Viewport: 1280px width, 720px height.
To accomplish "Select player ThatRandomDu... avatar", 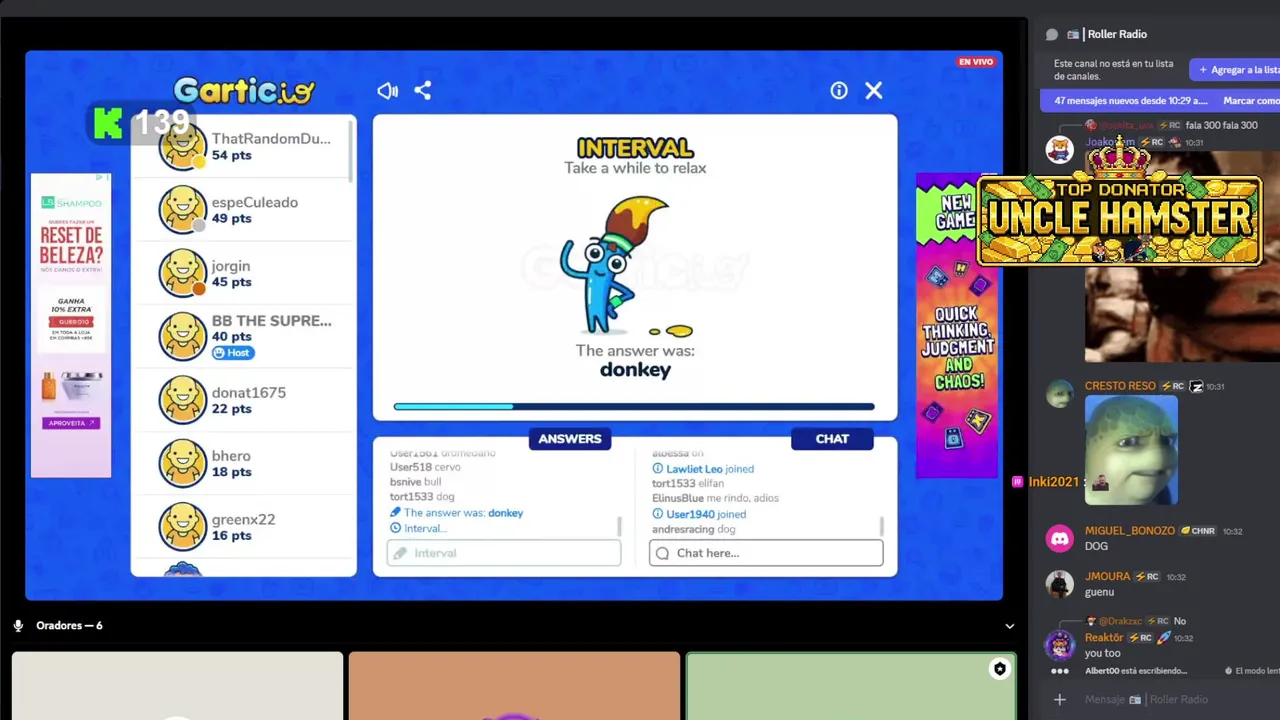I will [183, 147].
